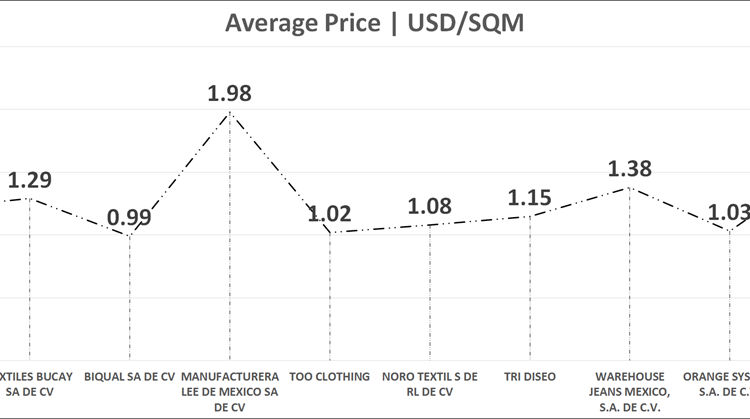The width and height of the screenshot is (750, 419).
Task: Select the ORANGE SYS axis label
Action: pos(718,384)
